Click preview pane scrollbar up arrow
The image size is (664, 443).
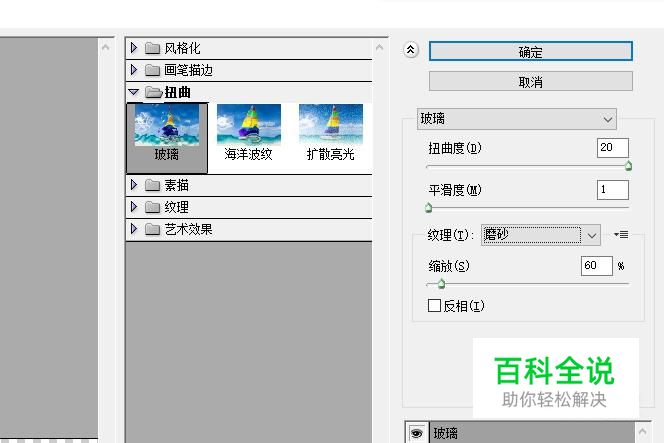(x=105, y=47)
